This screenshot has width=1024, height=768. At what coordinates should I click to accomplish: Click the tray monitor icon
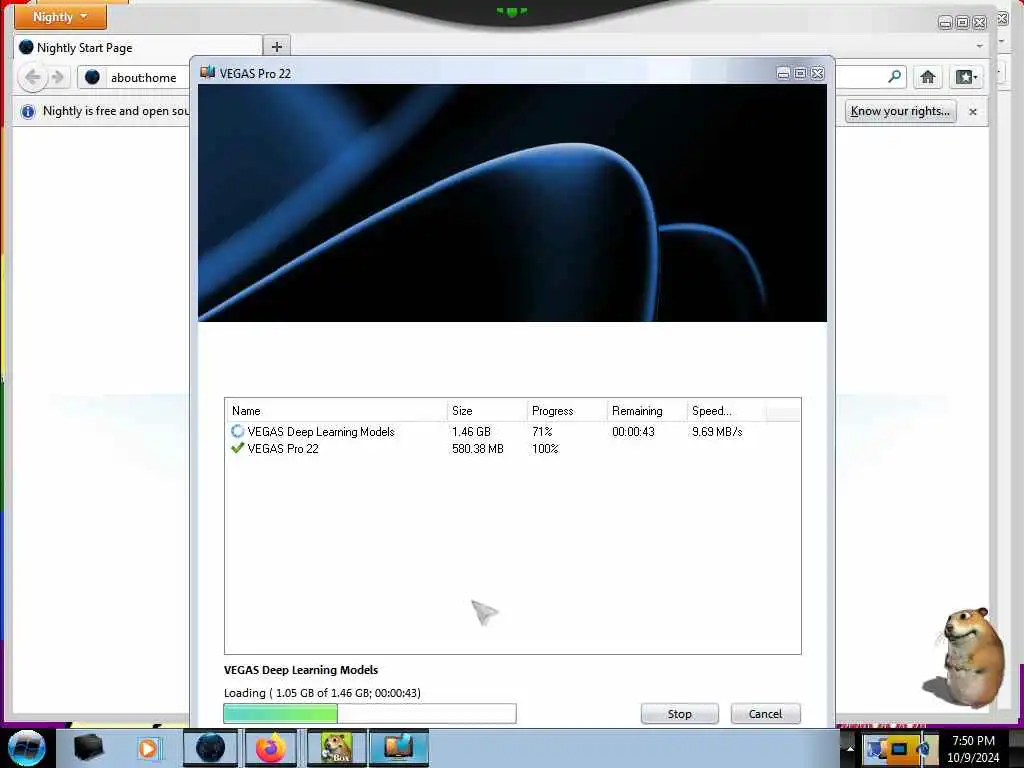pos(899,748)
